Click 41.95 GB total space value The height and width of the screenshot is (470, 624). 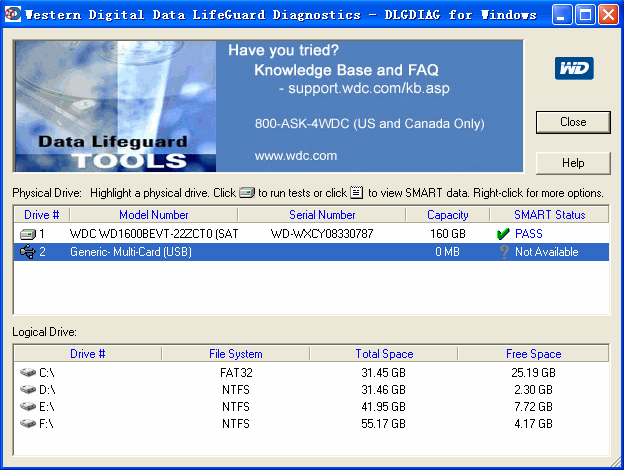click(x=383, y=407)
